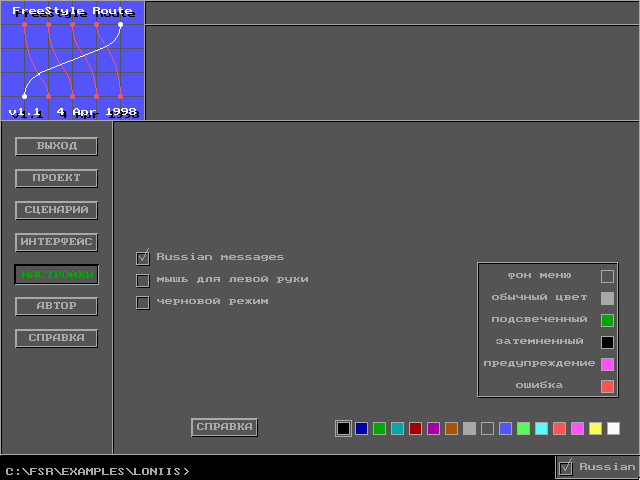Pick bright blue from the bottom palette
The width and height of the screenshot is (640, 480).
(x=505, y=429)
